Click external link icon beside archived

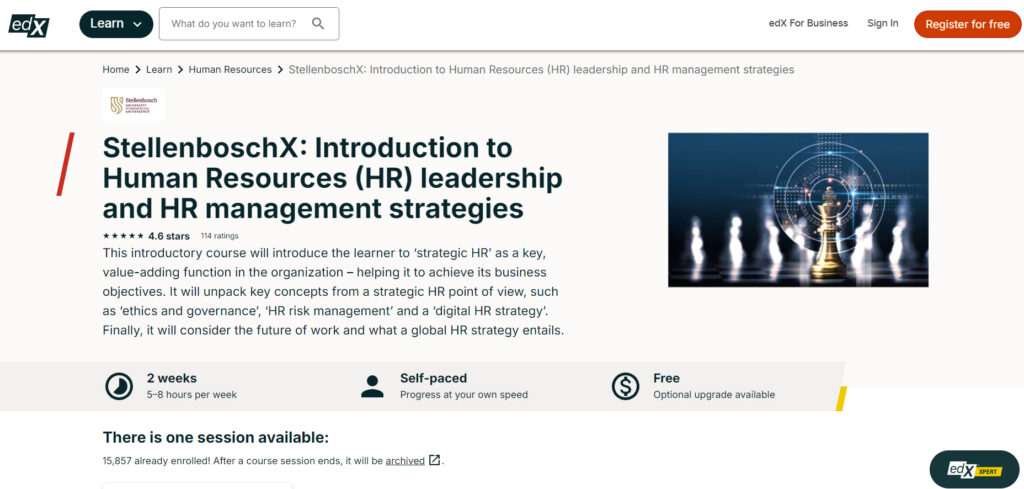434,460
